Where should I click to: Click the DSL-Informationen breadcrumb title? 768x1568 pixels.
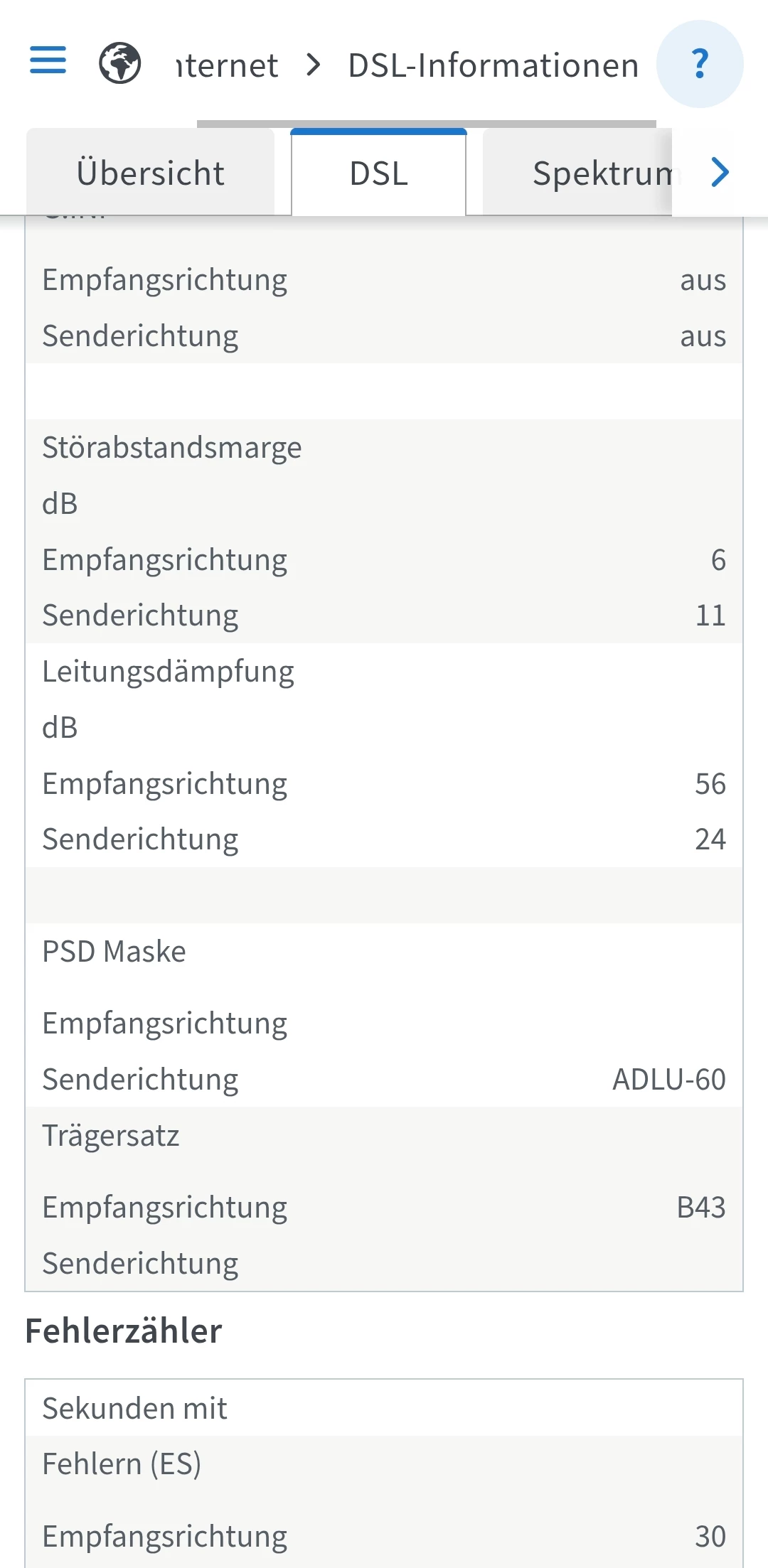pos(493,65)
